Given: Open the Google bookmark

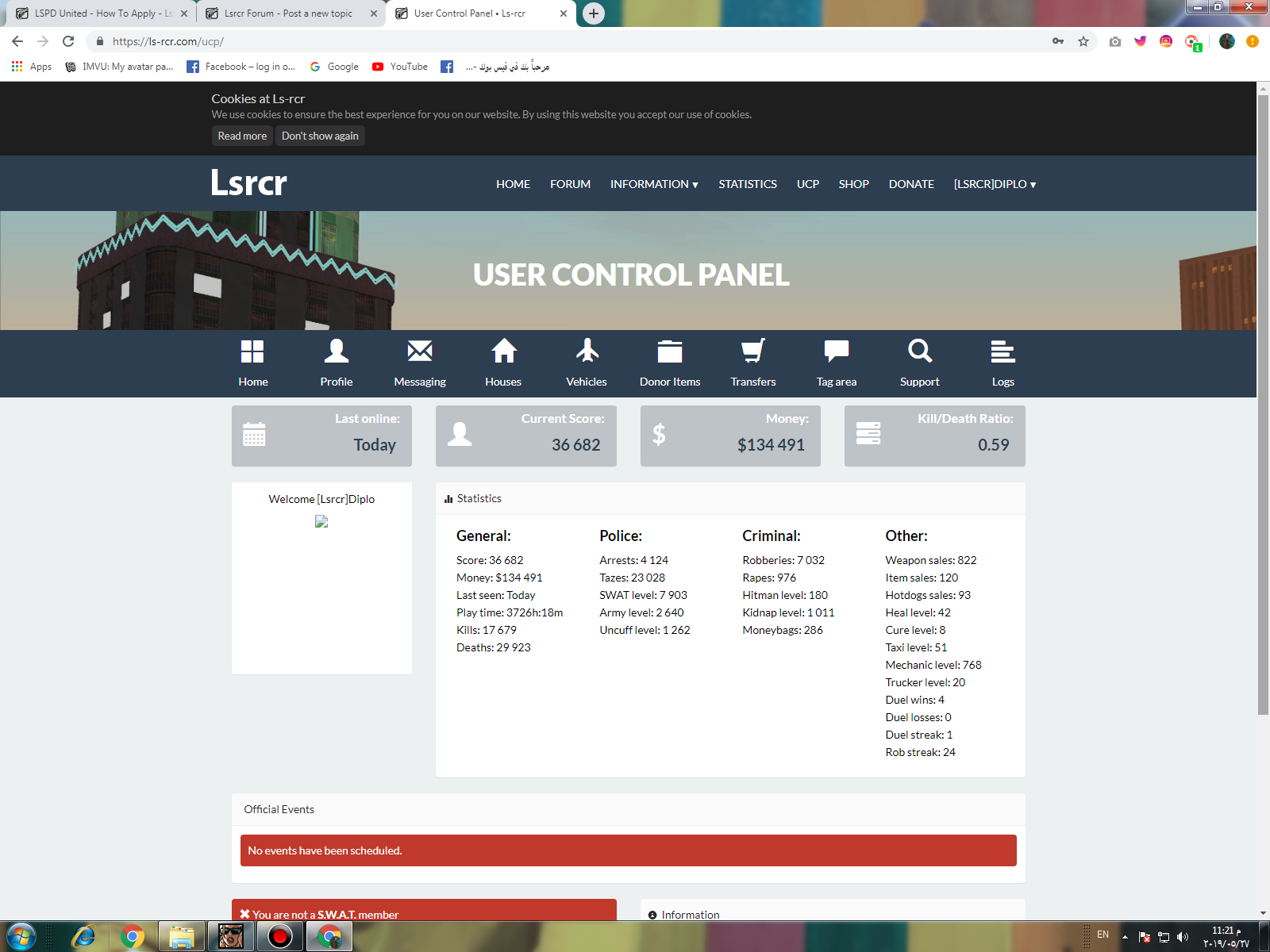Looking at the screenshot, I should point(334,67).
